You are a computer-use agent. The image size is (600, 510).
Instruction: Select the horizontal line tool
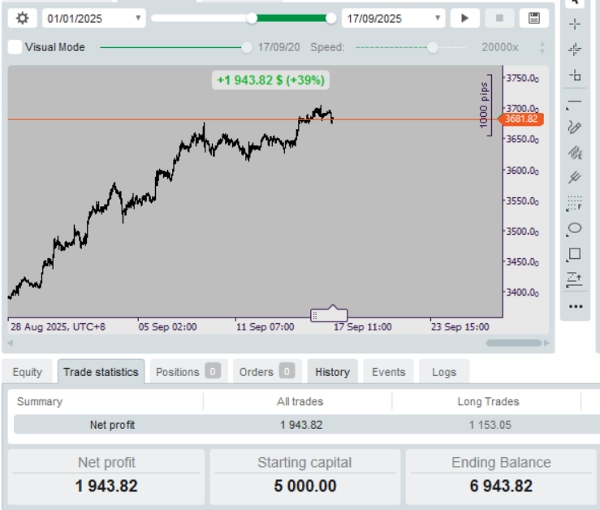tap(574, 101)
